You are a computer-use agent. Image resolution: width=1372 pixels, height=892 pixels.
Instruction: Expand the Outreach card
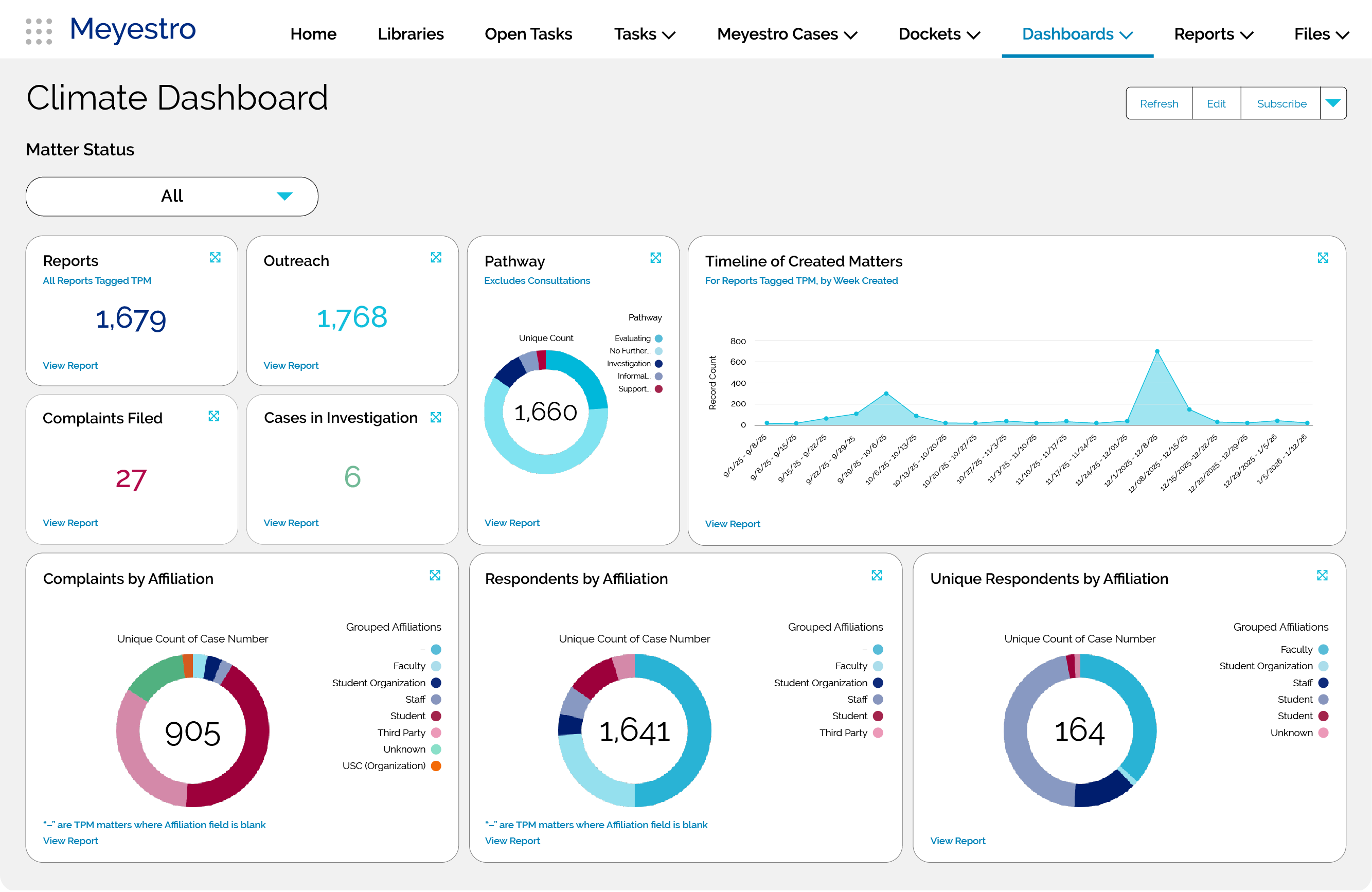436,257
